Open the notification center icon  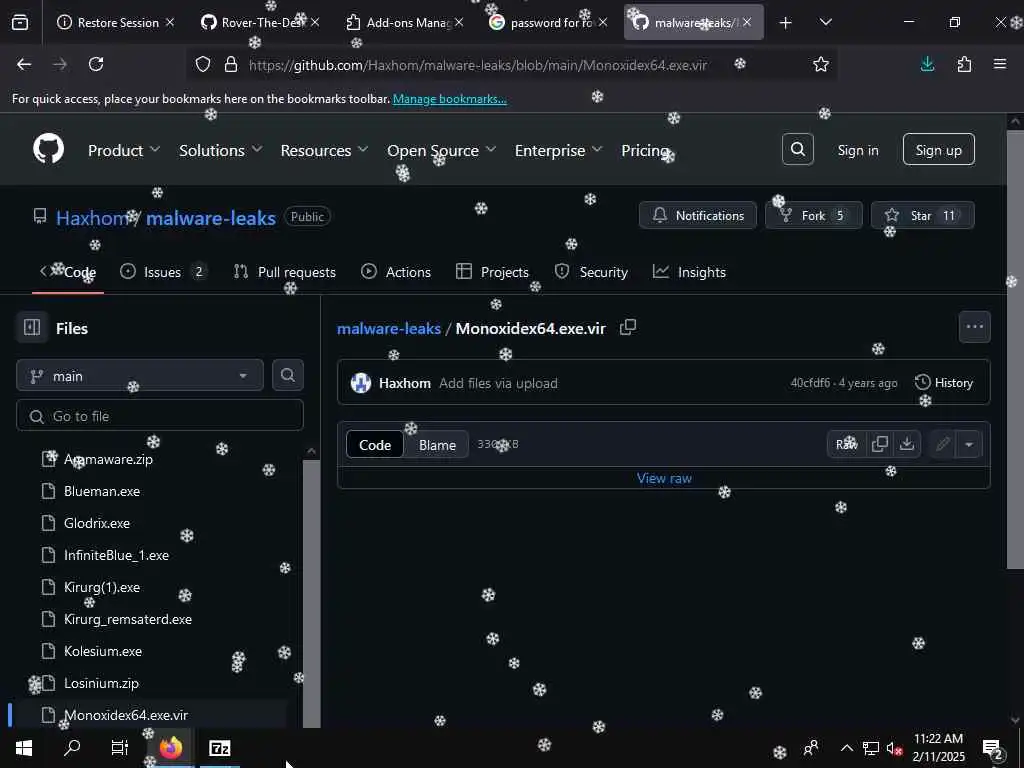992,748
